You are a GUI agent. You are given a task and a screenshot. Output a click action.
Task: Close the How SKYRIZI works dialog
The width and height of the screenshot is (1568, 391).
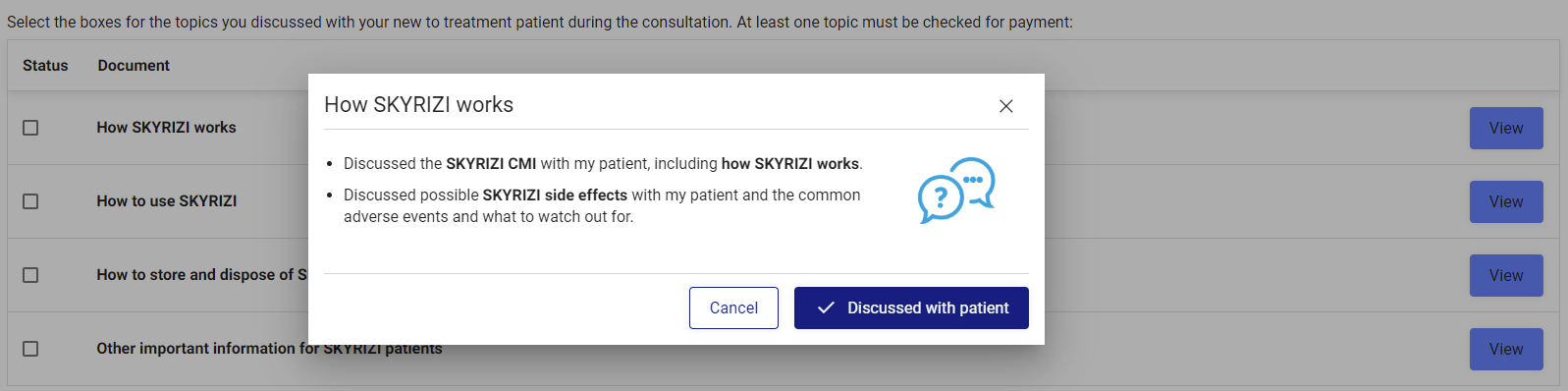point(1005,106)
